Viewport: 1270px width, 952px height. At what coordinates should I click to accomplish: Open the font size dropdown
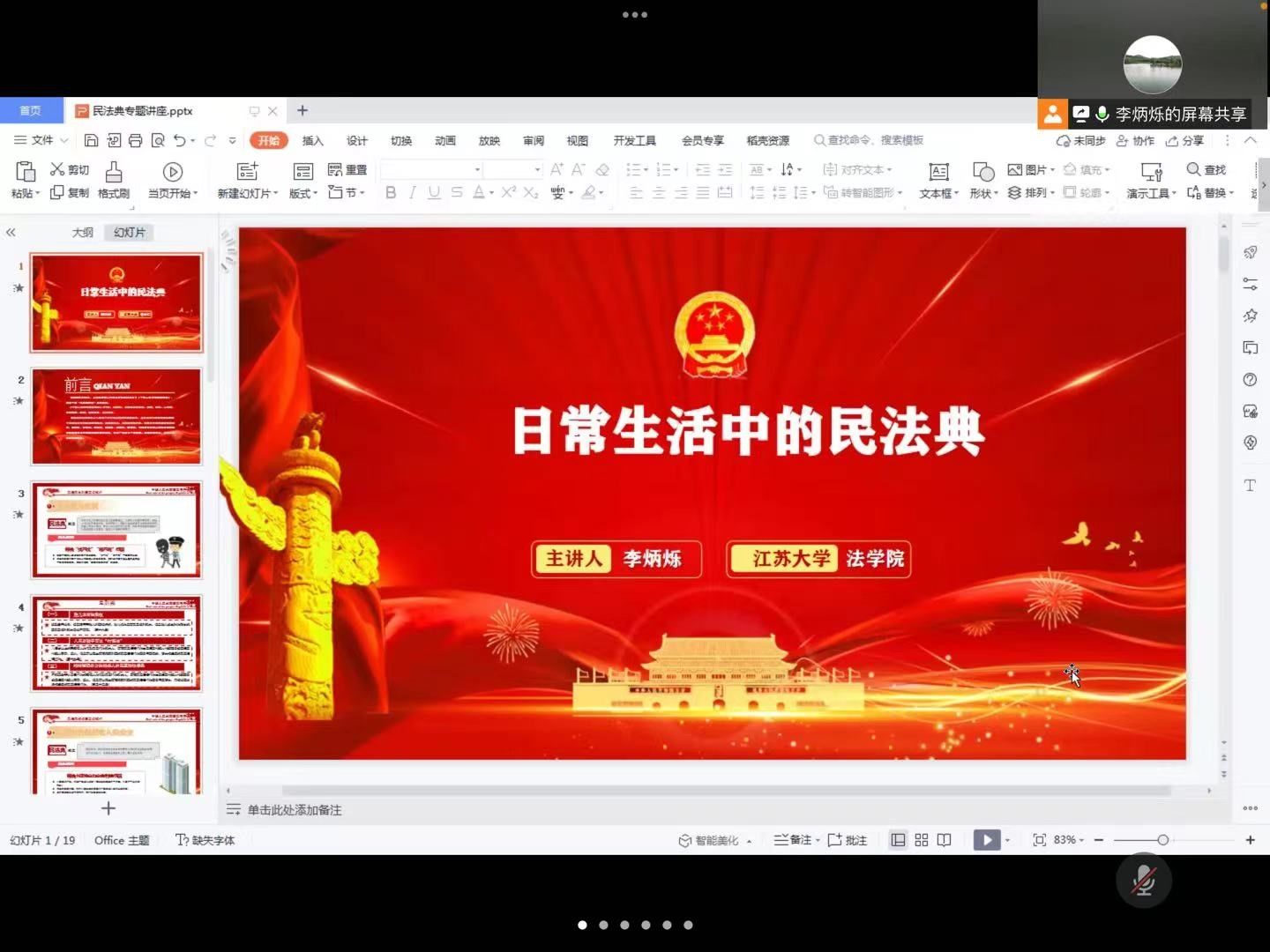537,169
